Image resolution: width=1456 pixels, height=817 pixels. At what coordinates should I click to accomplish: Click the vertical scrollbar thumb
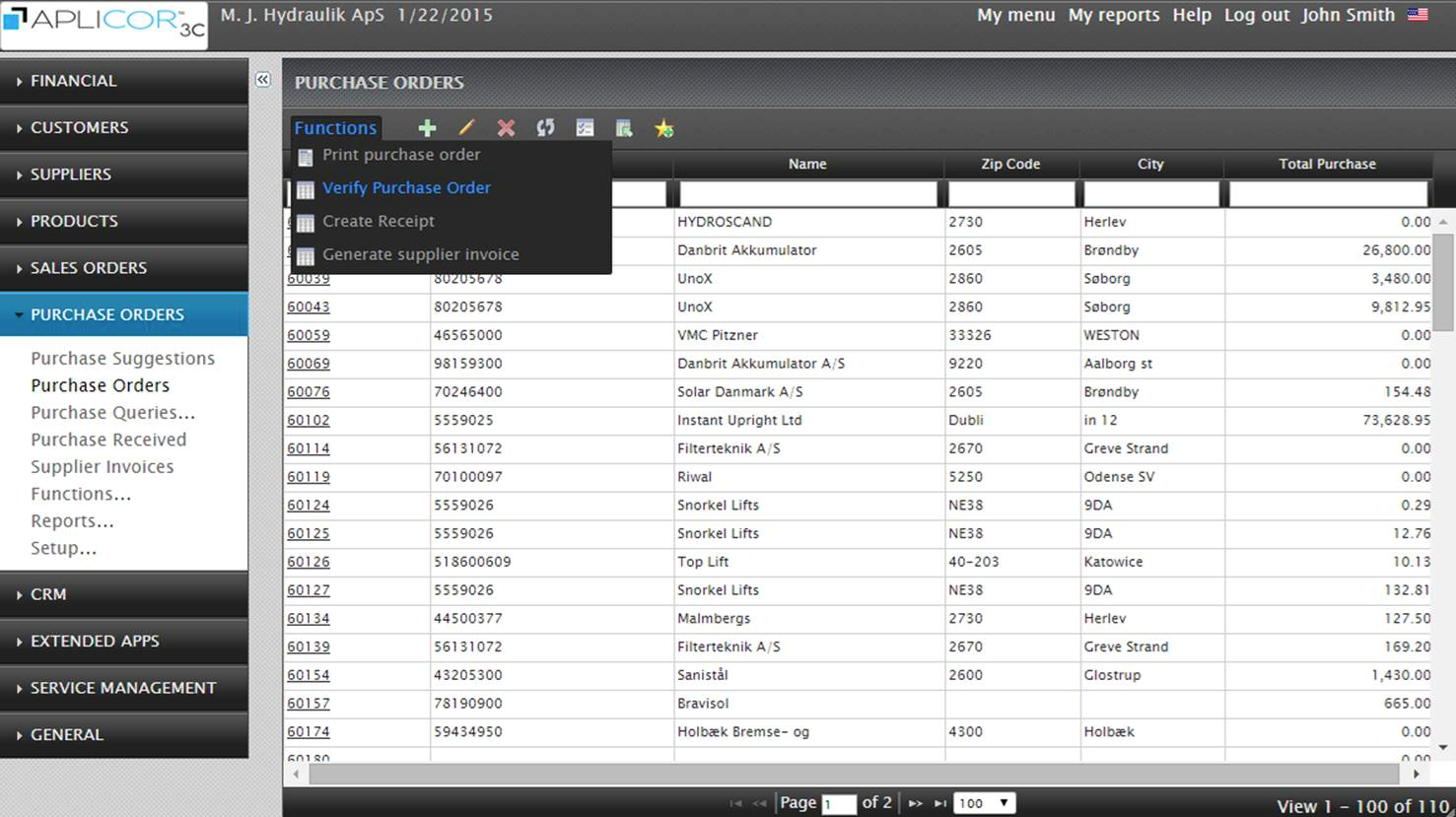(1444, 282)
